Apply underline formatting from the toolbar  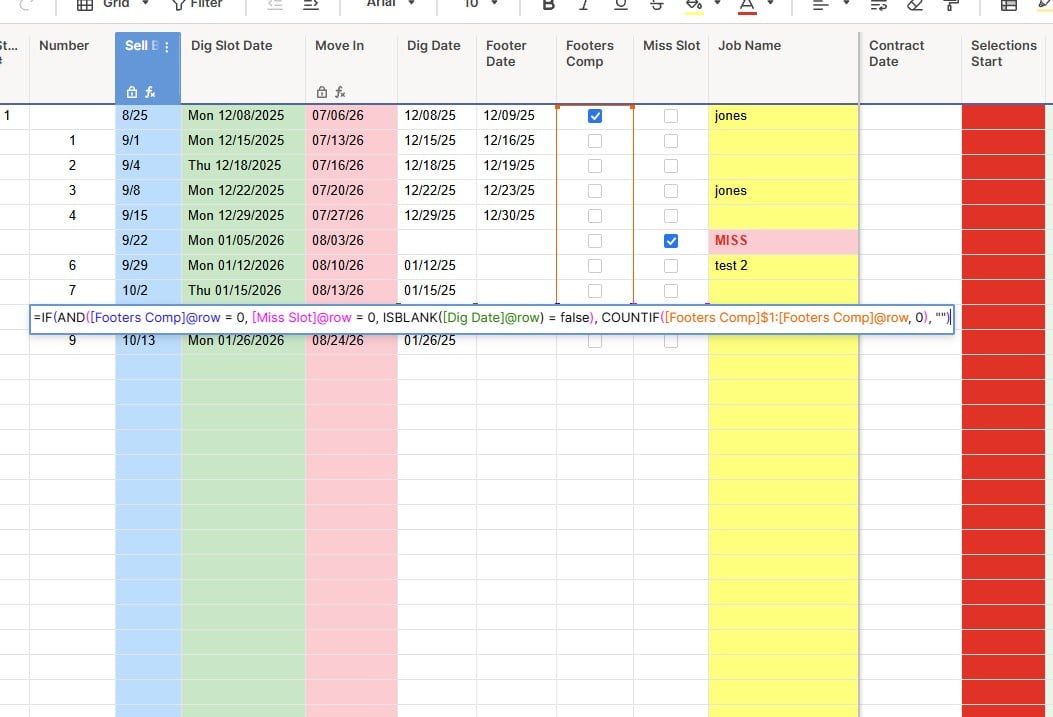point(621,5)
